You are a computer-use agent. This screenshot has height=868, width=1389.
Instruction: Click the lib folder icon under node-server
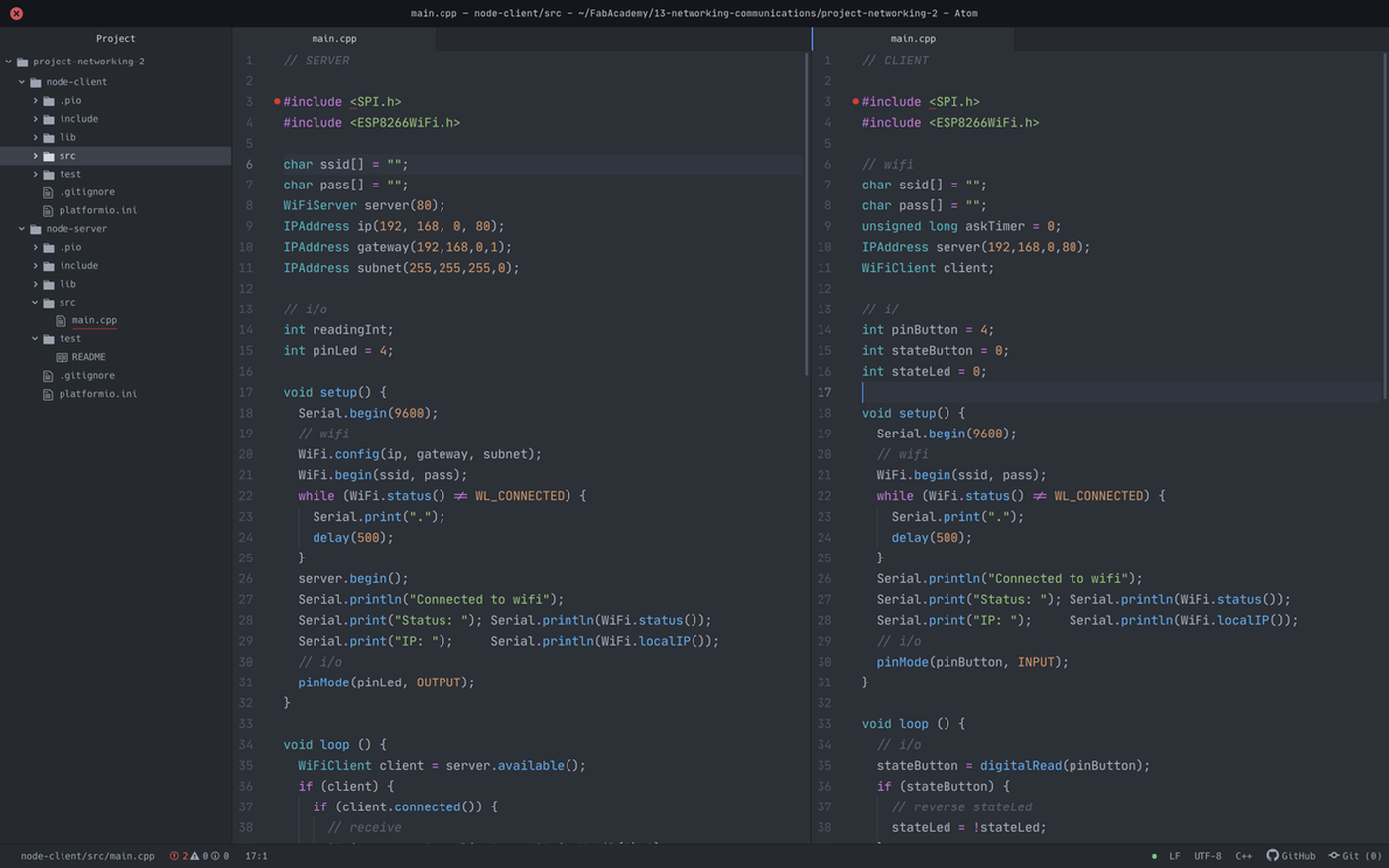pos(49,284)
